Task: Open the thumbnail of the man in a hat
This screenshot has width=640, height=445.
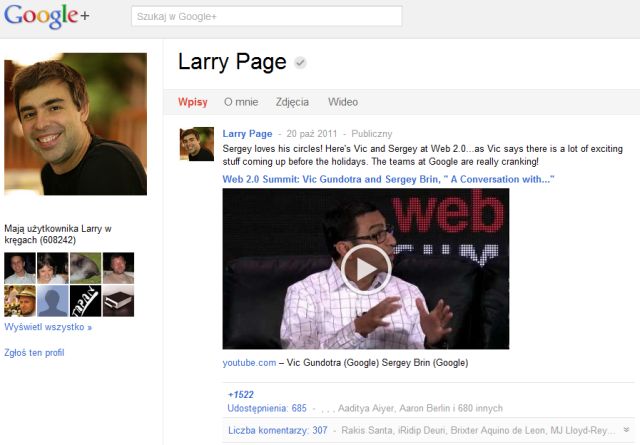Action: (x=20, y=301)
